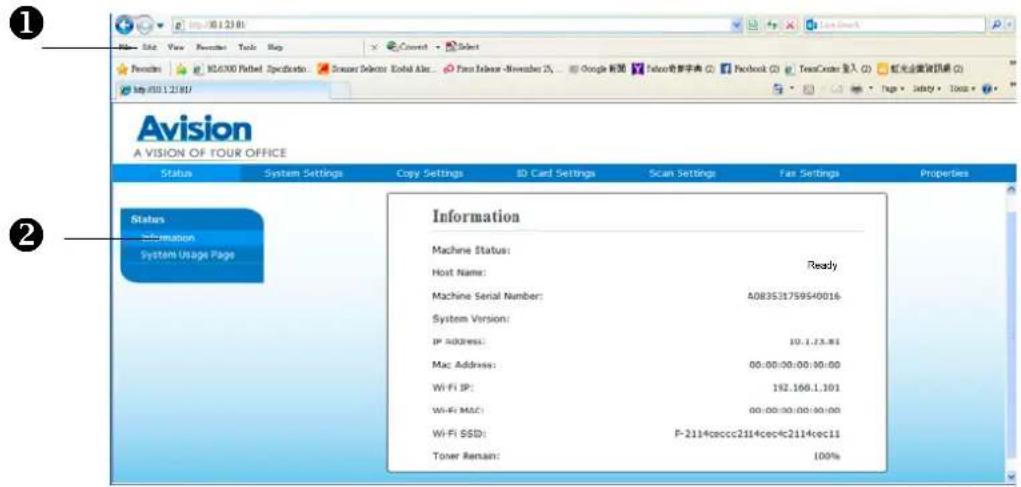
Task: Expand the address bar history dropdown arrow
Action: pos(736,25)
